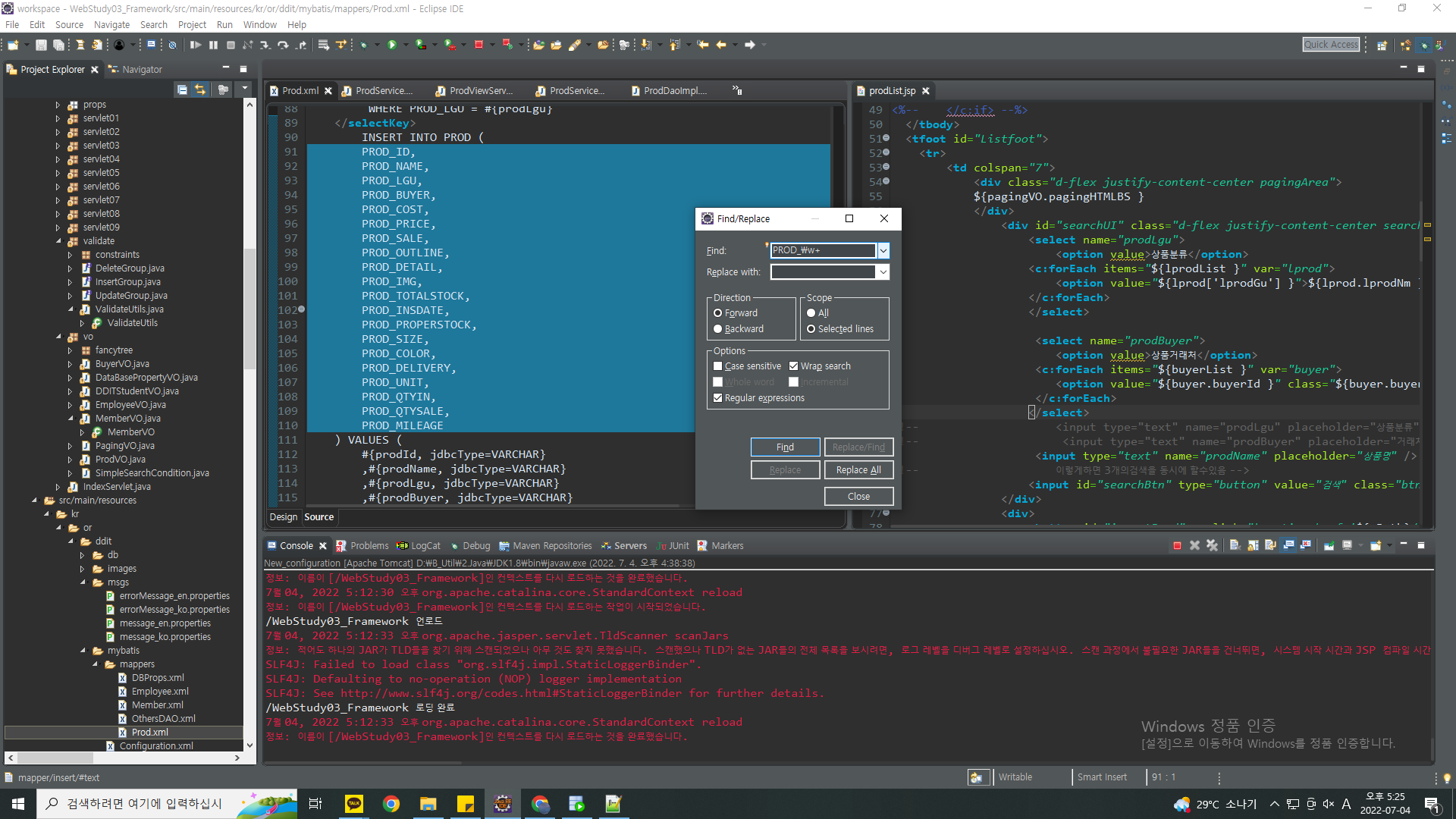The height and width of the screenshot is (819, 1456).
Task: Click the Replace with text field
Action: [823, 272]
